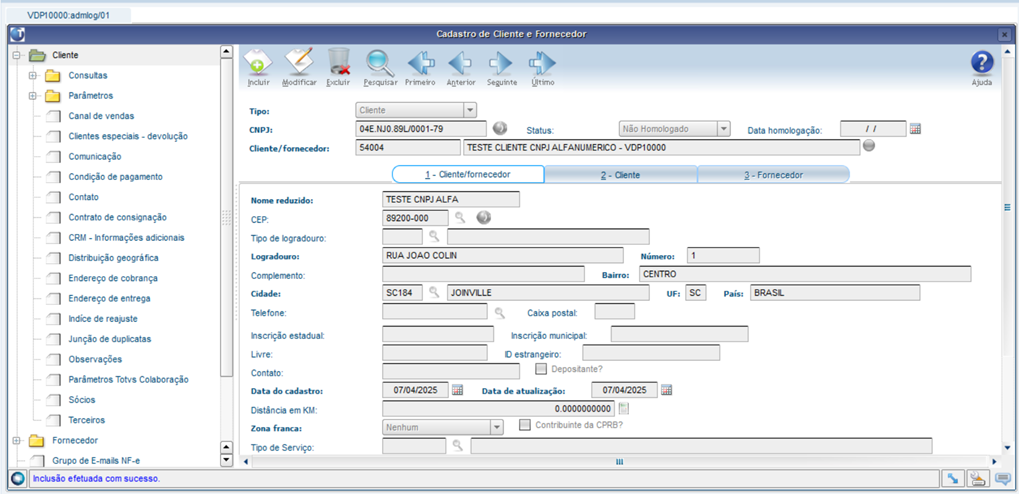Click form scroll-down arrow

[x=1007, y=448]
